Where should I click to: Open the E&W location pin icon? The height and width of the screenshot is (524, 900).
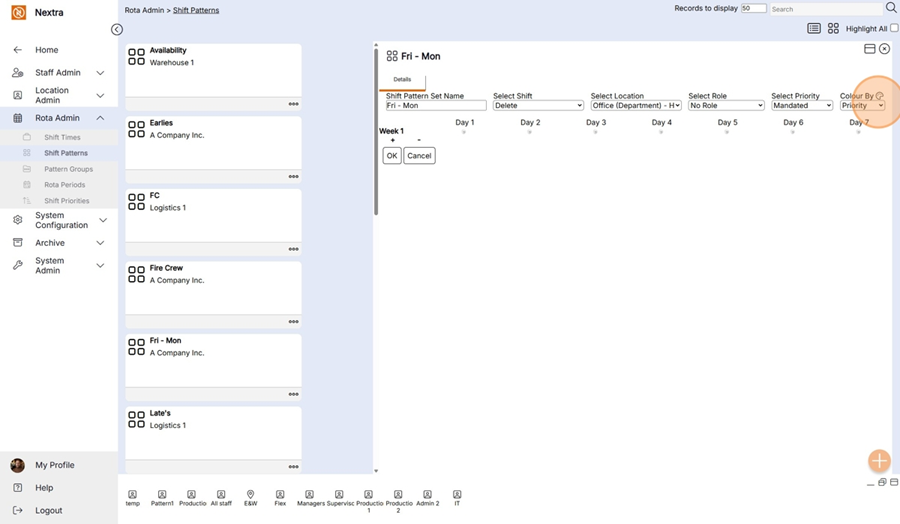(250, 494)
